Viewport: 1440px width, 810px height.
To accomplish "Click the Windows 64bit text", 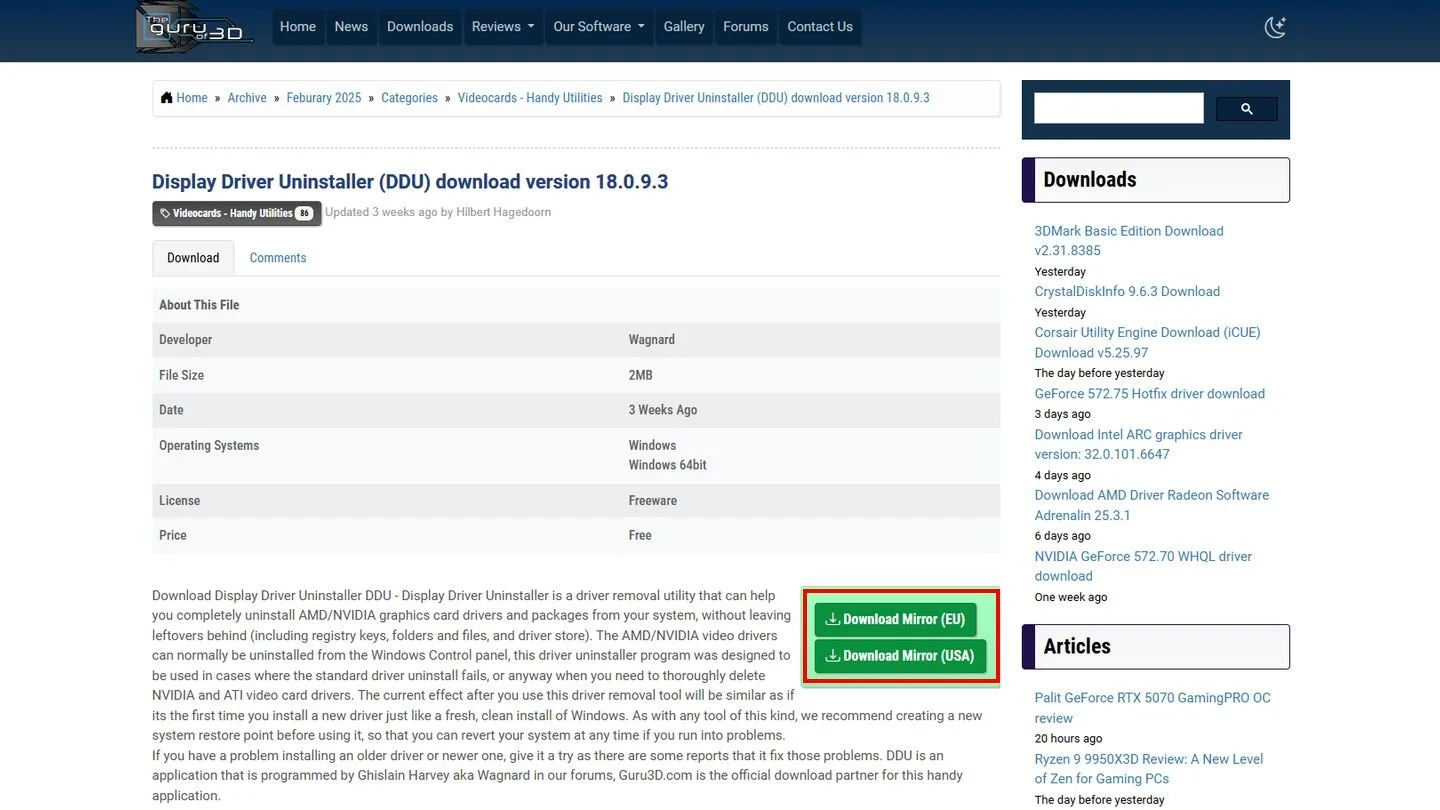I will coord(668,465).
